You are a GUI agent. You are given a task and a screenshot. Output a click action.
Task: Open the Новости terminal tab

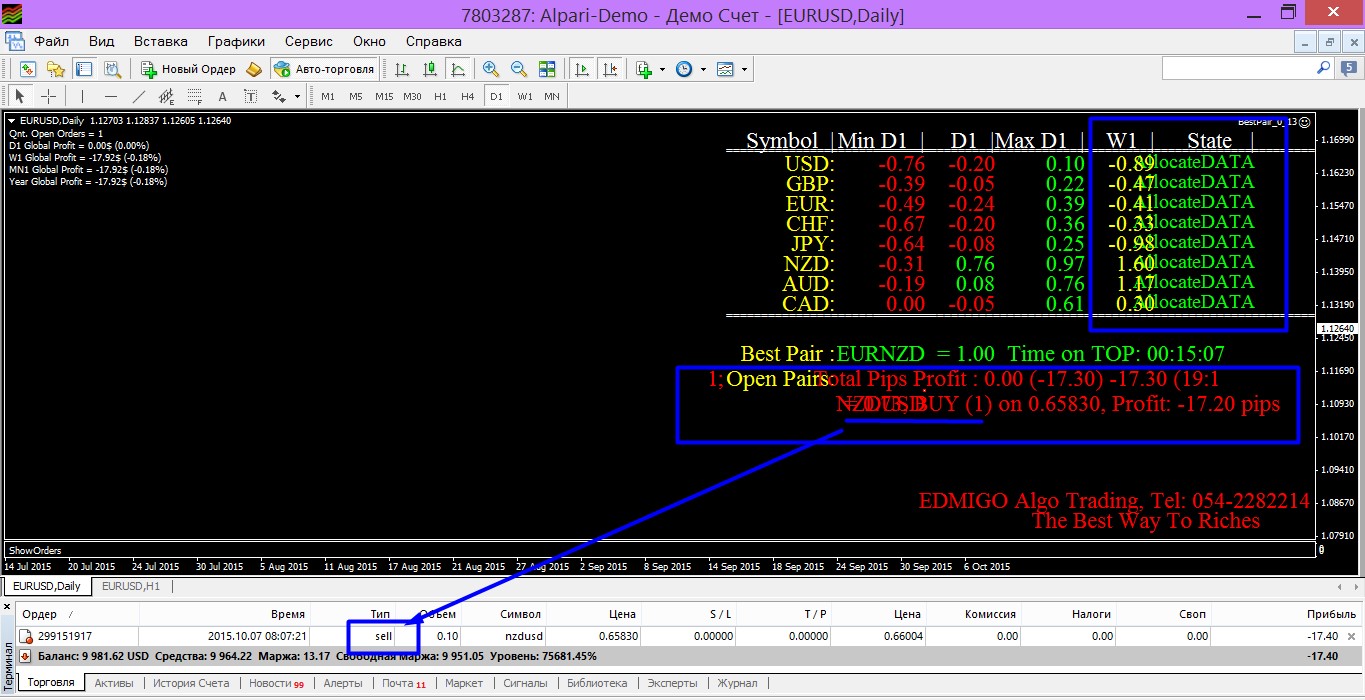(x=276, y=683)
